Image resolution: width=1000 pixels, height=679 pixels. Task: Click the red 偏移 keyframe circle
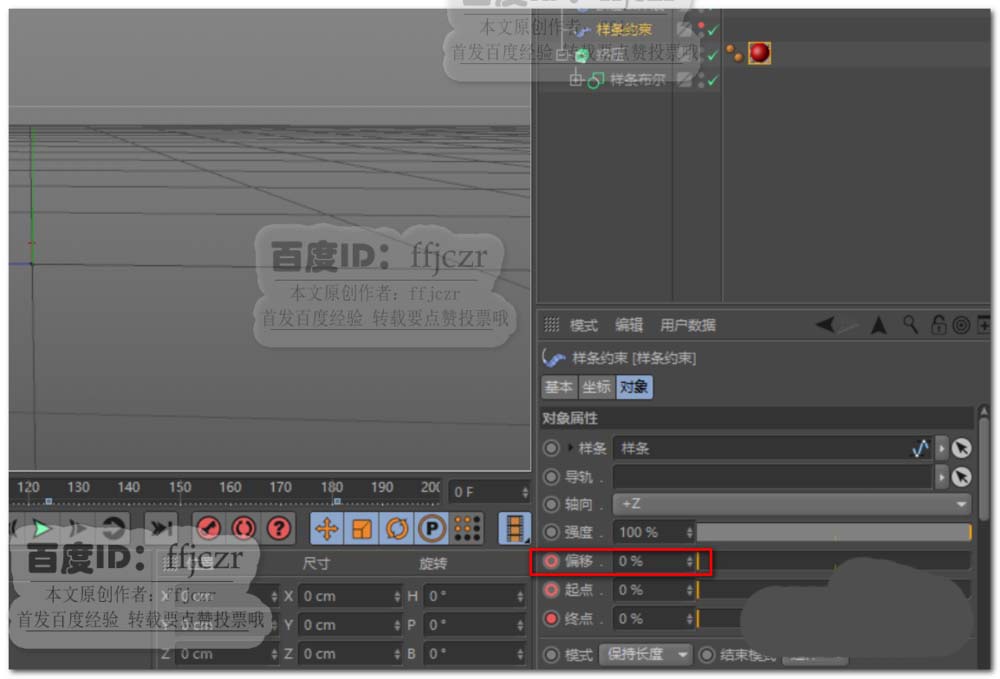coord(551,561)
